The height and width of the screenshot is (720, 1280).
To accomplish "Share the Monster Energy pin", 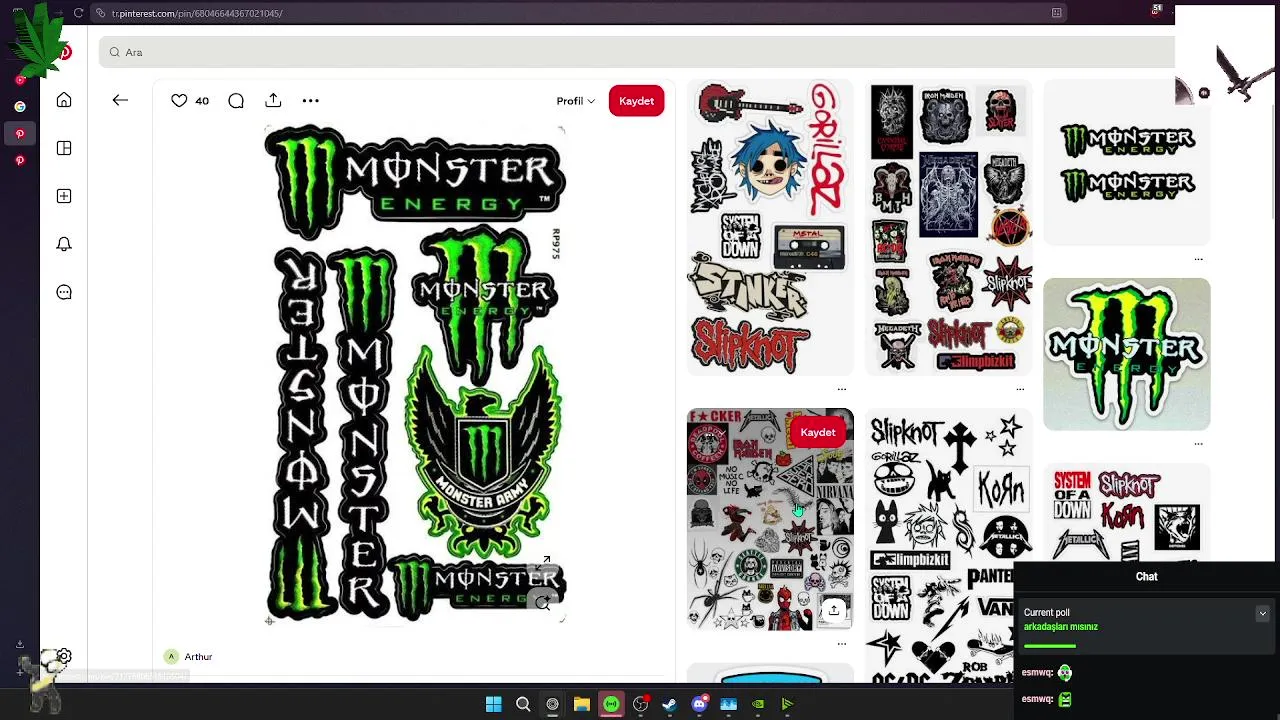I will coord(273,100).
